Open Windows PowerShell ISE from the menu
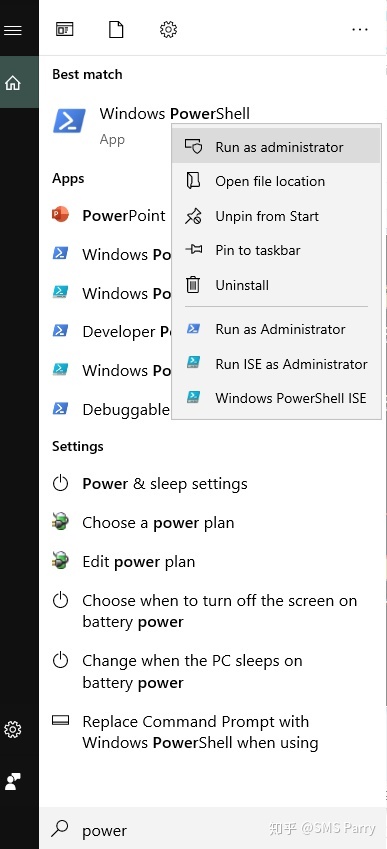387x849 pixels. click(276, 398)
